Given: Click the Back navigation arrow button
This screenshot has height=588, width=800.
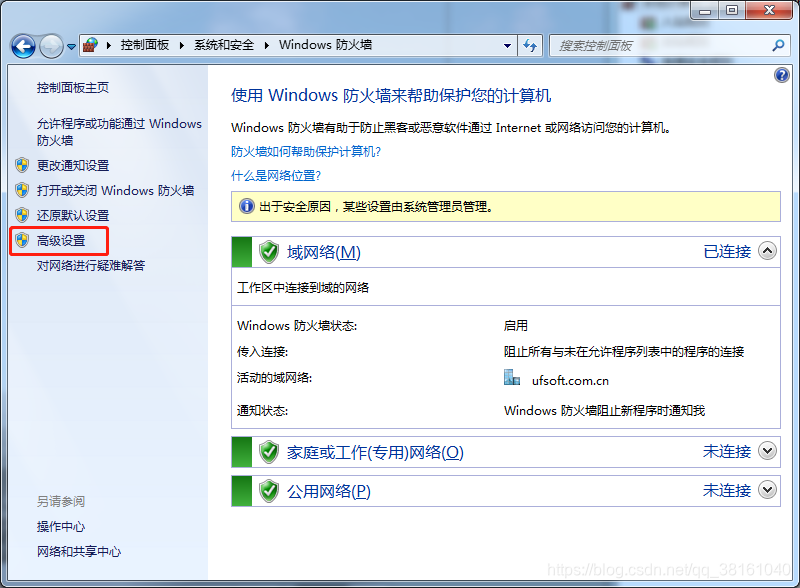Looking at the screenshot, I should click(x=23, y=46).
